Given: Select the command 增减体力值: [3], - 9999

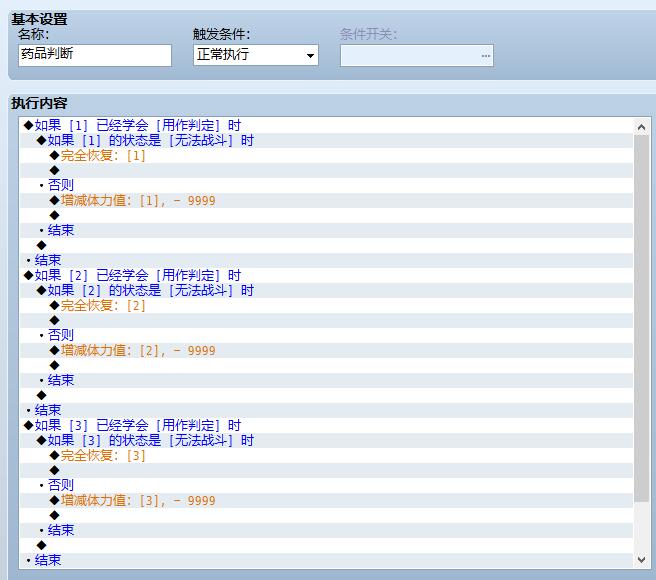Looking at the screenshot, I should (326, 500).
